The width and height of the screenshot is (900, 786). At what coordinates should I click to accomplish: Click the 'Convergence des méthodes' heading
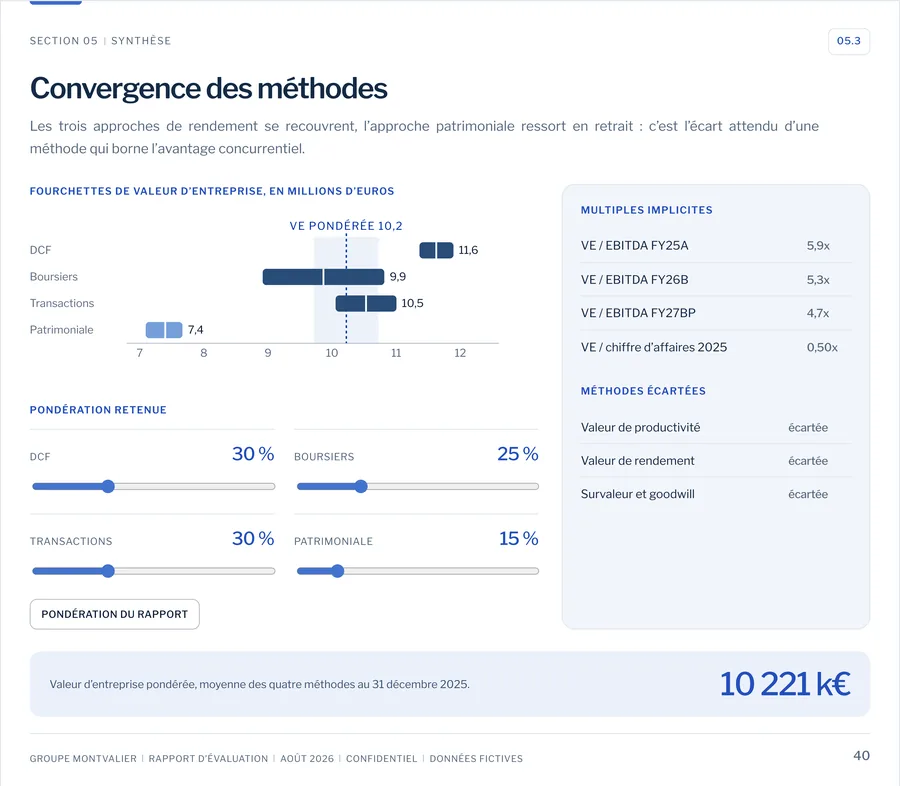(x=208, y=88)
